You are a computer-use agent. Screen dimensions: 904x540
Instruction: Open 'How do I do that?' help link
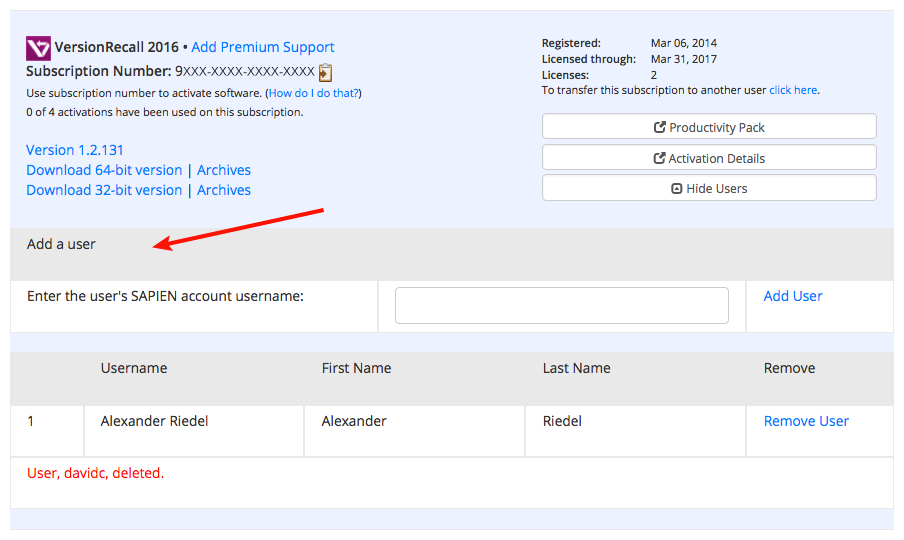pyautogui.click(x=314, y=93)
